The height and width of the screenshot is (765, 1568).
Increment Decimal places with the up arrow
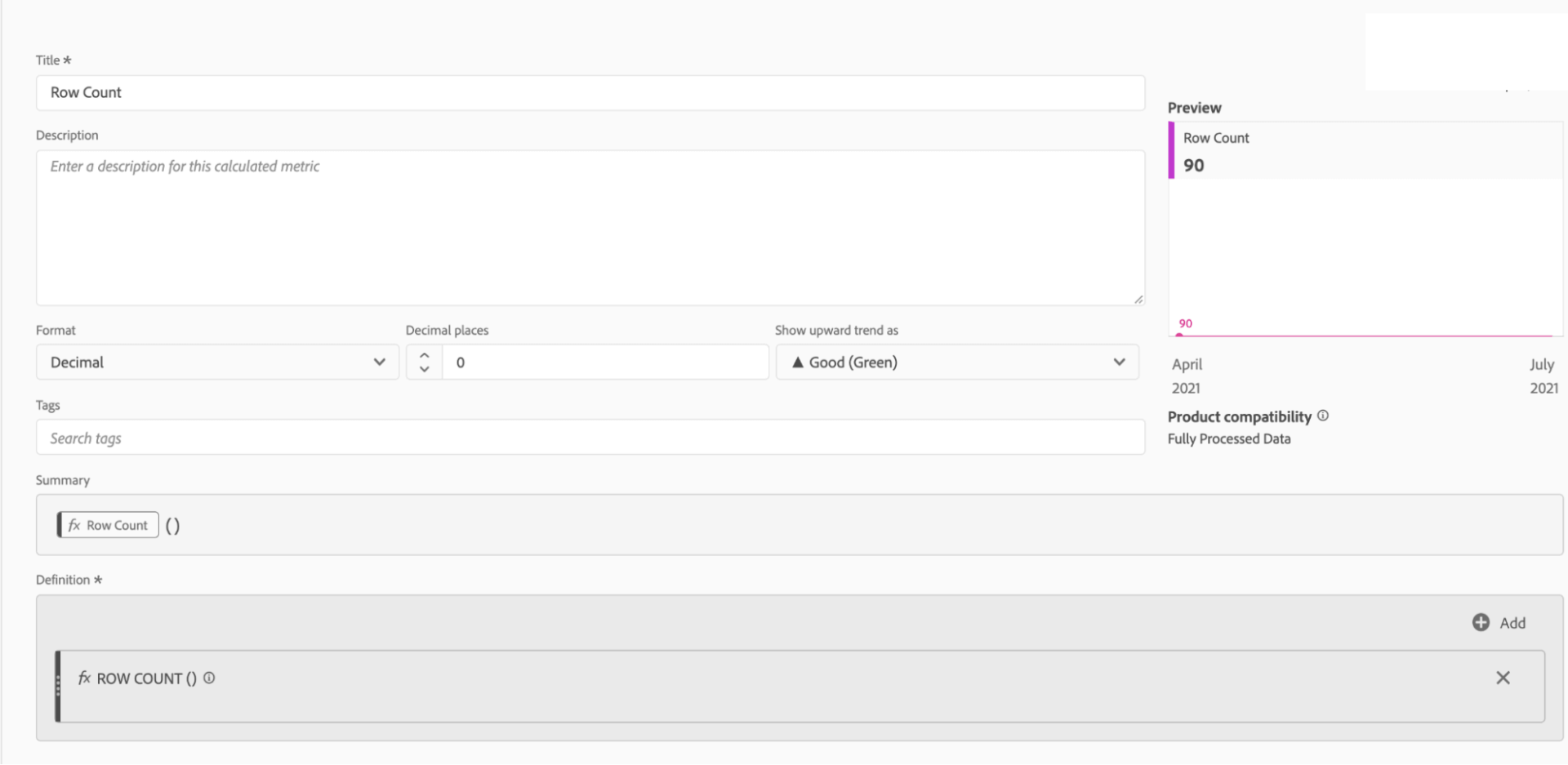pos(424,354)
